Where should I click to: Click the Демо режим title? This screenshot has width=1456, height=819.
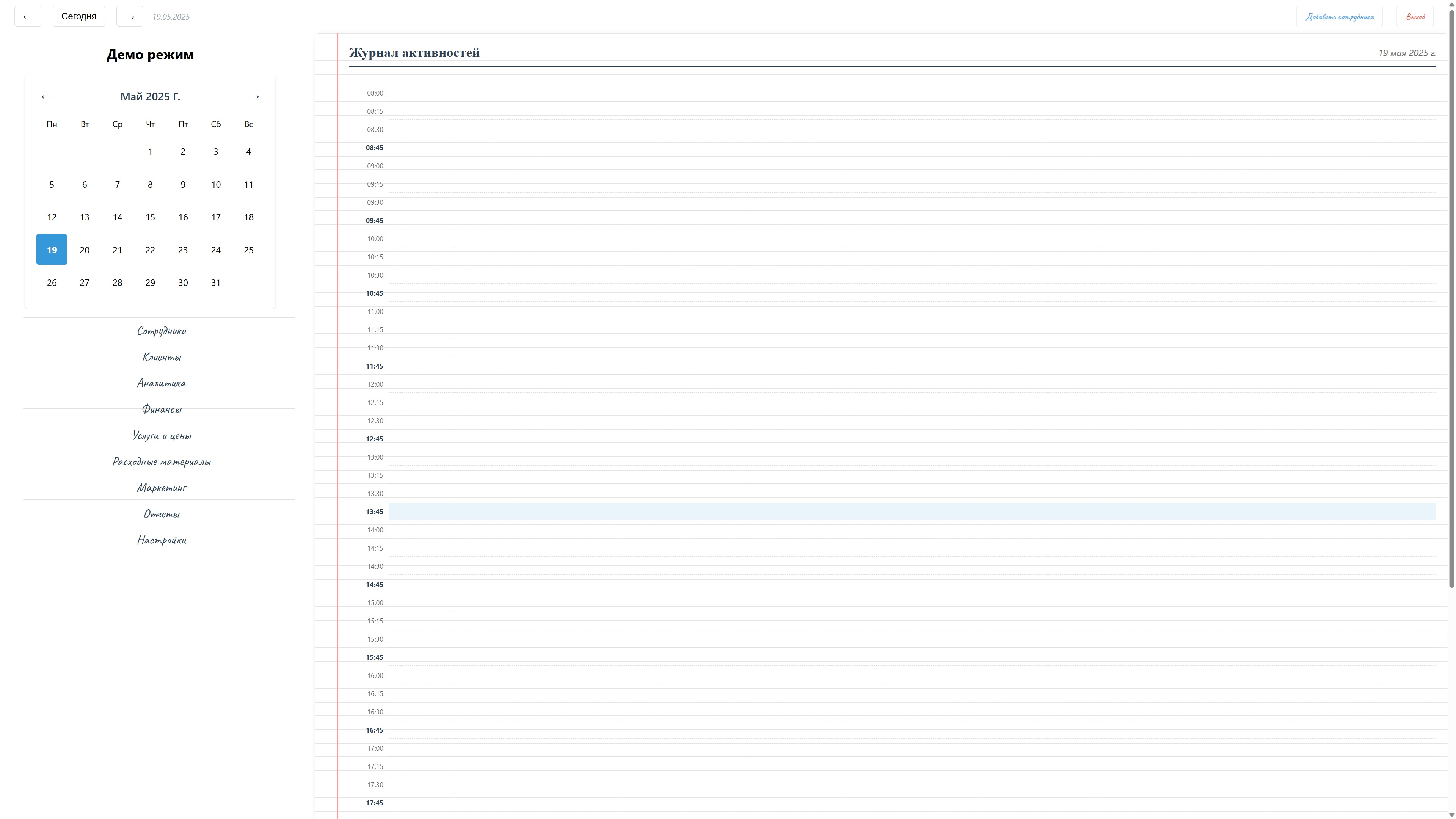coord(150,55)
